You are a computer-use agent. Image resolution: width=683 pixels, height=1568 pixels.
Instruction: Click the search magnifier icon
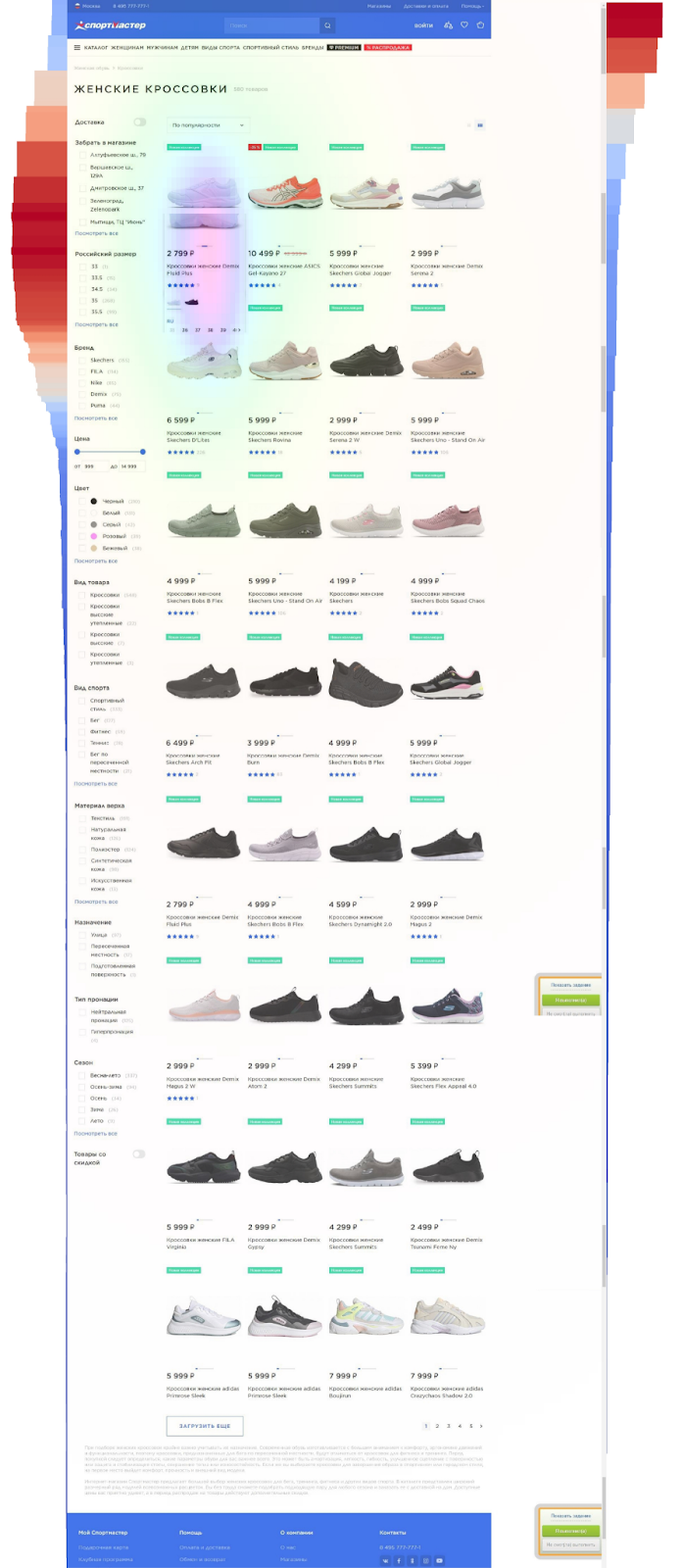pos(327,25)
